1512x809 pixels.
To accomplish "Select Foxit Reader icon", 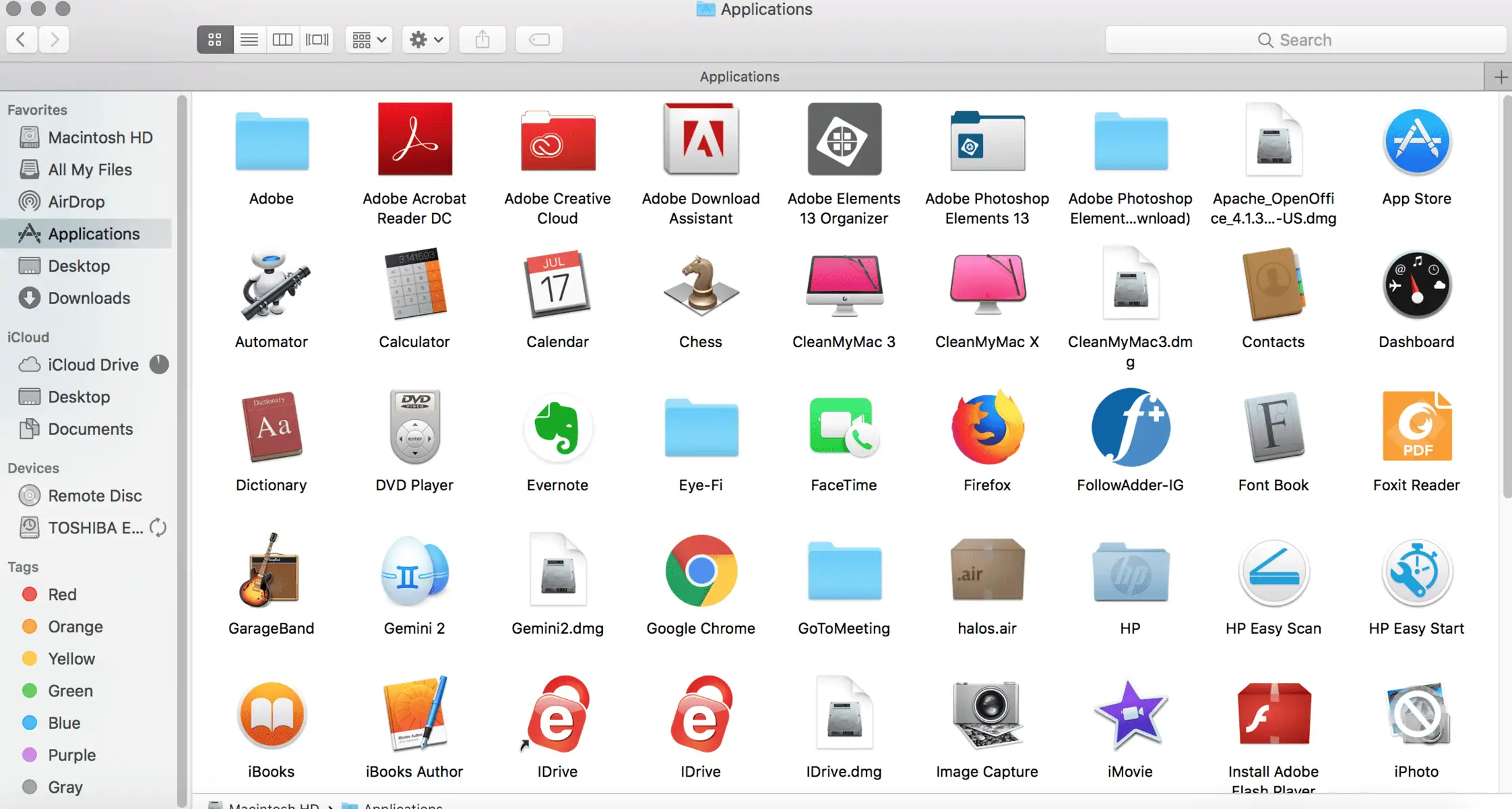I will click(1416, 427).
